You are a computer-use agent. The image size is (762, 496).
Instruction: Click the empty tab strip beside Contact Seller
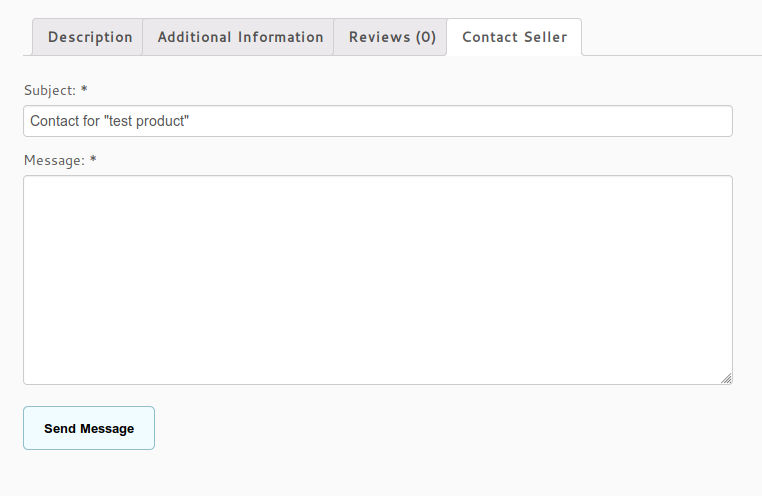tap(670, 37)
